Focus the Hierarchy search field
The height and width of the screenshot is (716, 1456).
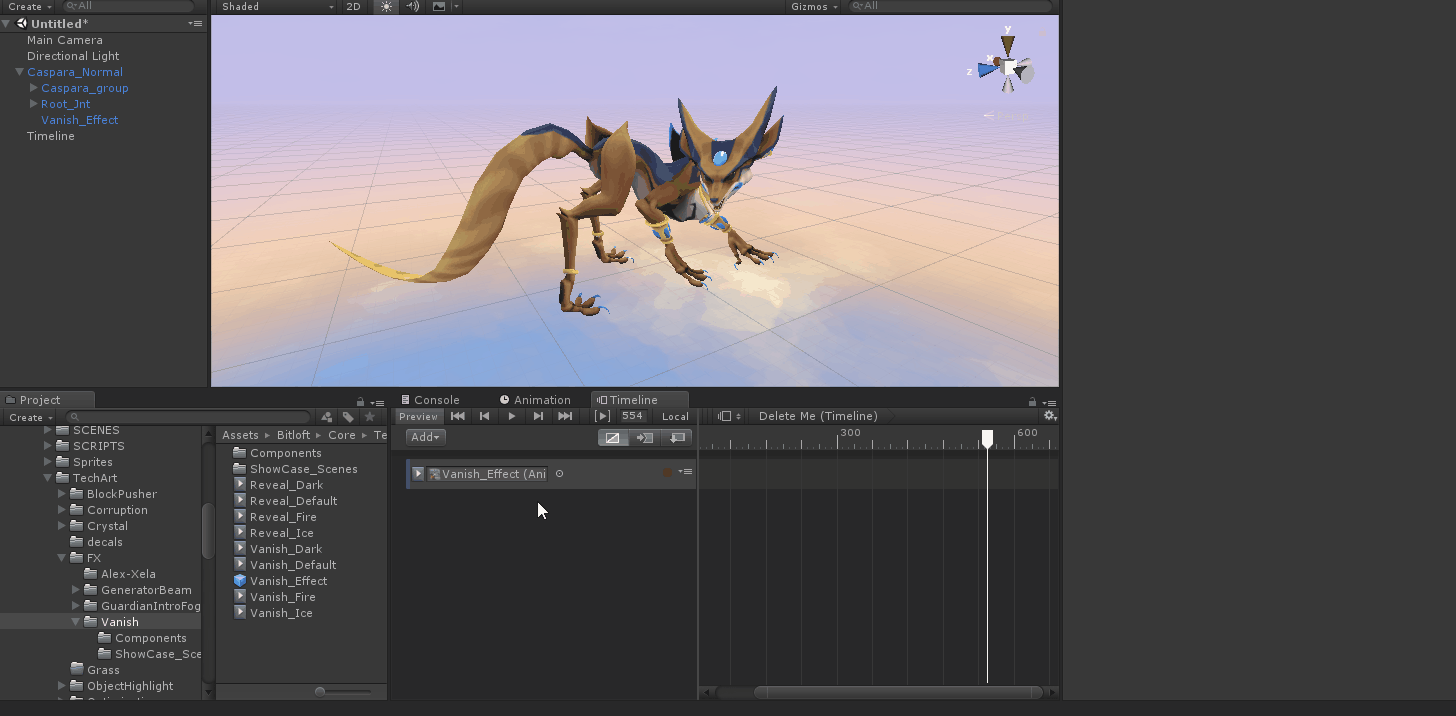coord(127,7)
